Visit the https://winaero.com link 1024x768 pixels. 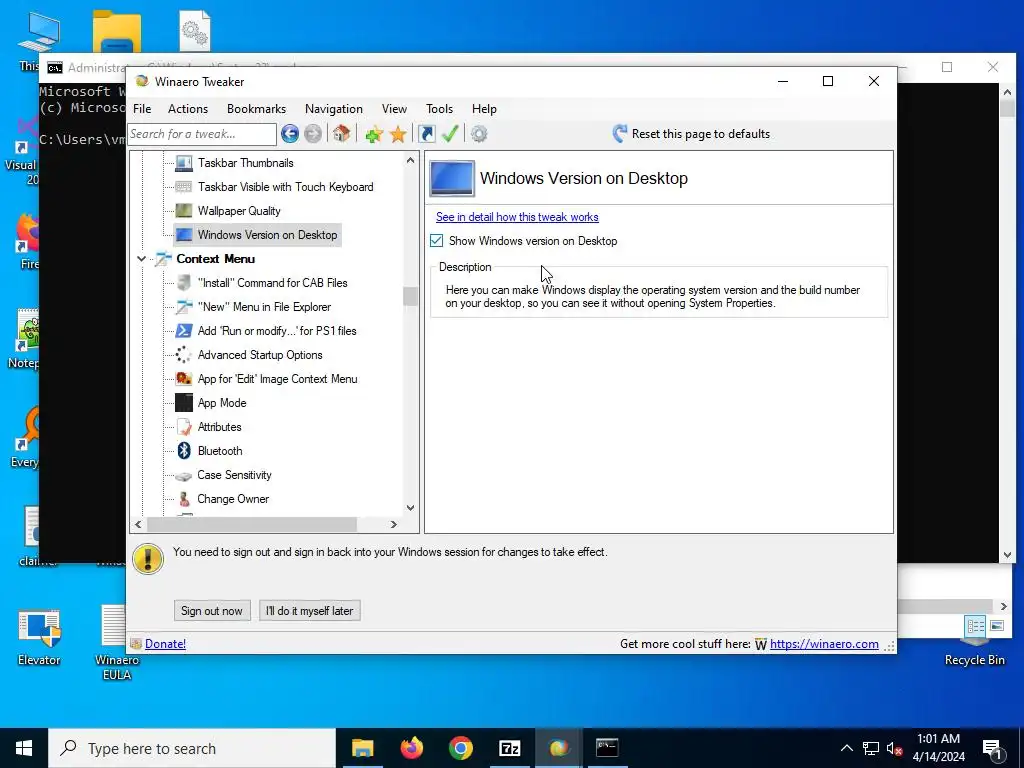point(824,644)
